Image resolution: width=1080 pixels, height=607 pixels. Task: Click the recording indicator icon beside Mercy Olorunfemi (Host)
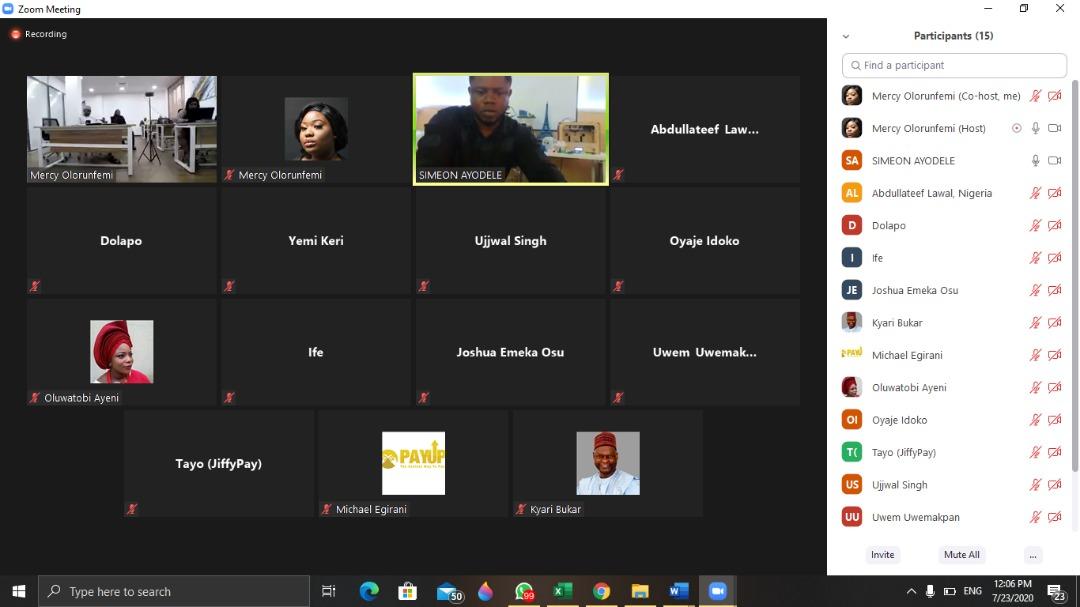pyautogui.click(x=1016, y=128)
